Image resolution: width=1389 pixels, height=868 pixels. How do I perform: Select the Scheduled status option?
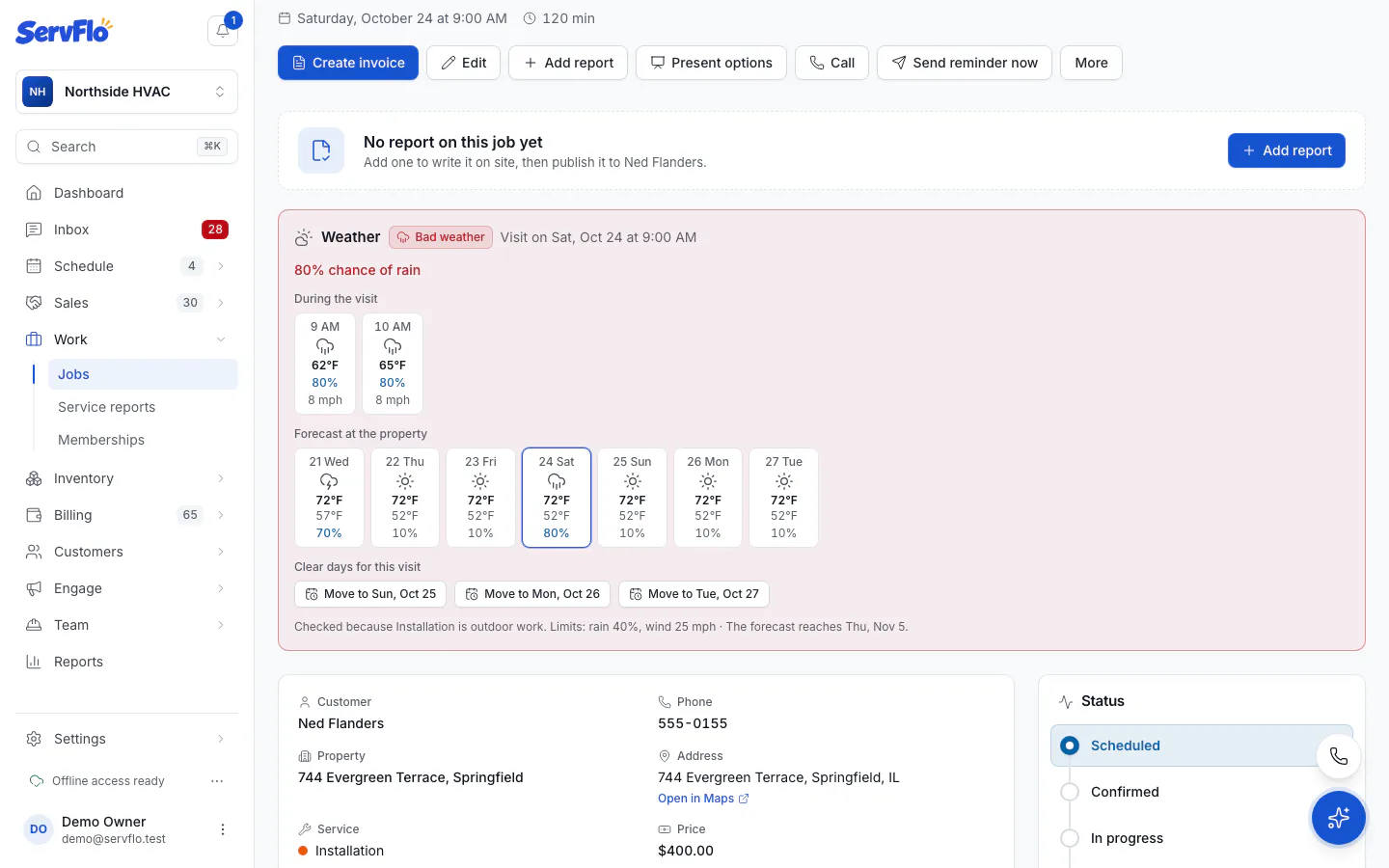click(1201, 746)
